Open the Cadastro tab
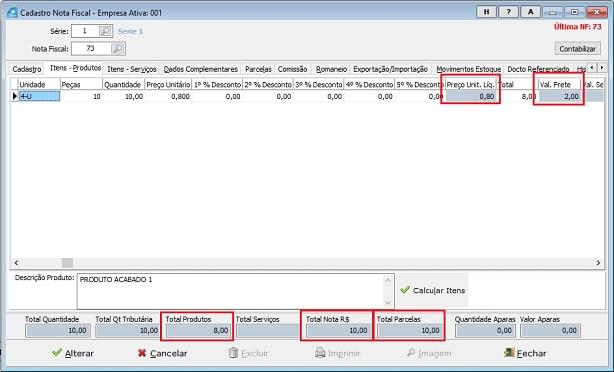Viewport: 614px width, 372px height. 27,69
